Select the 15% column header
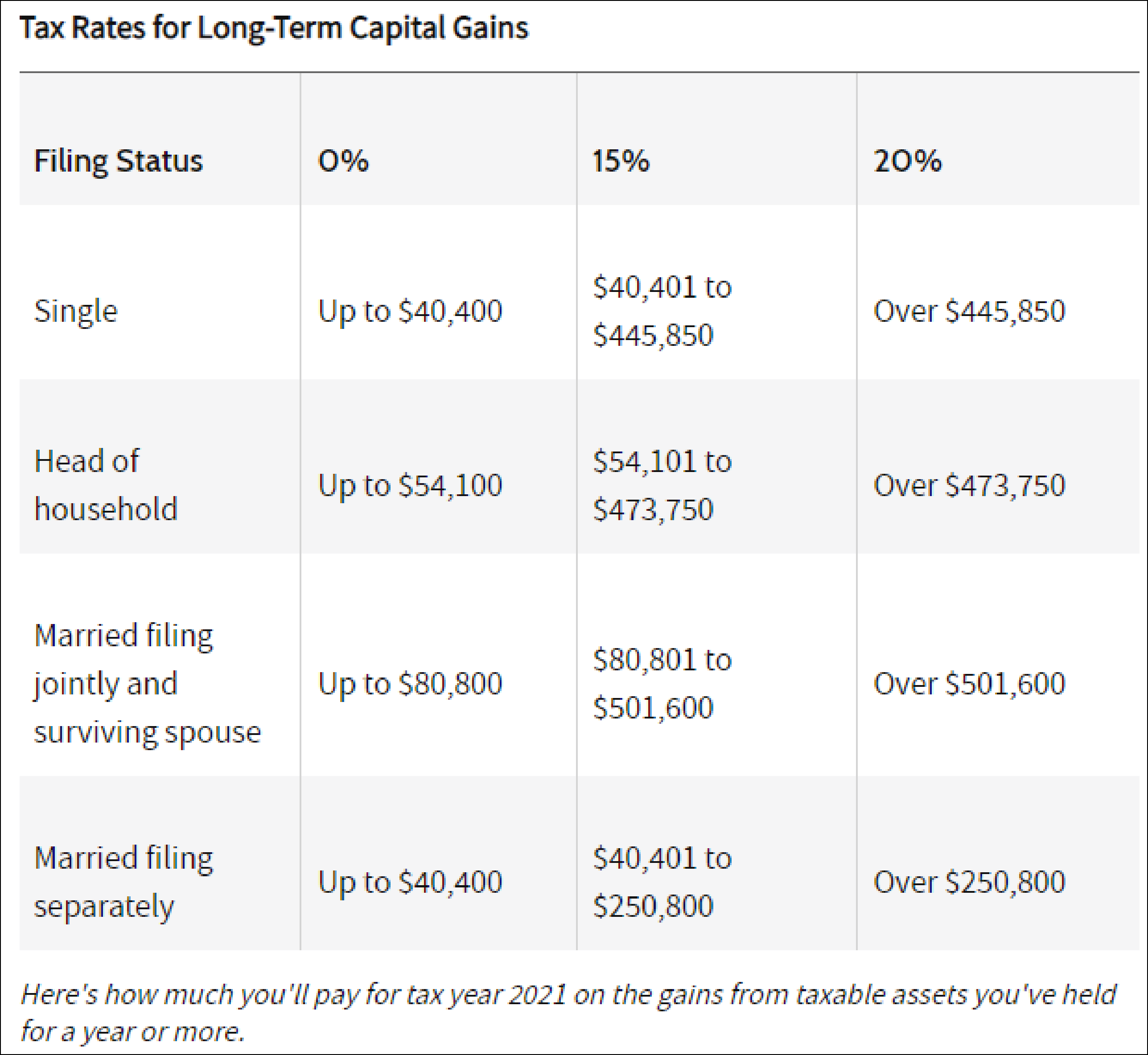Viewport: 1148px width, 1055px height. pos(621,160)
